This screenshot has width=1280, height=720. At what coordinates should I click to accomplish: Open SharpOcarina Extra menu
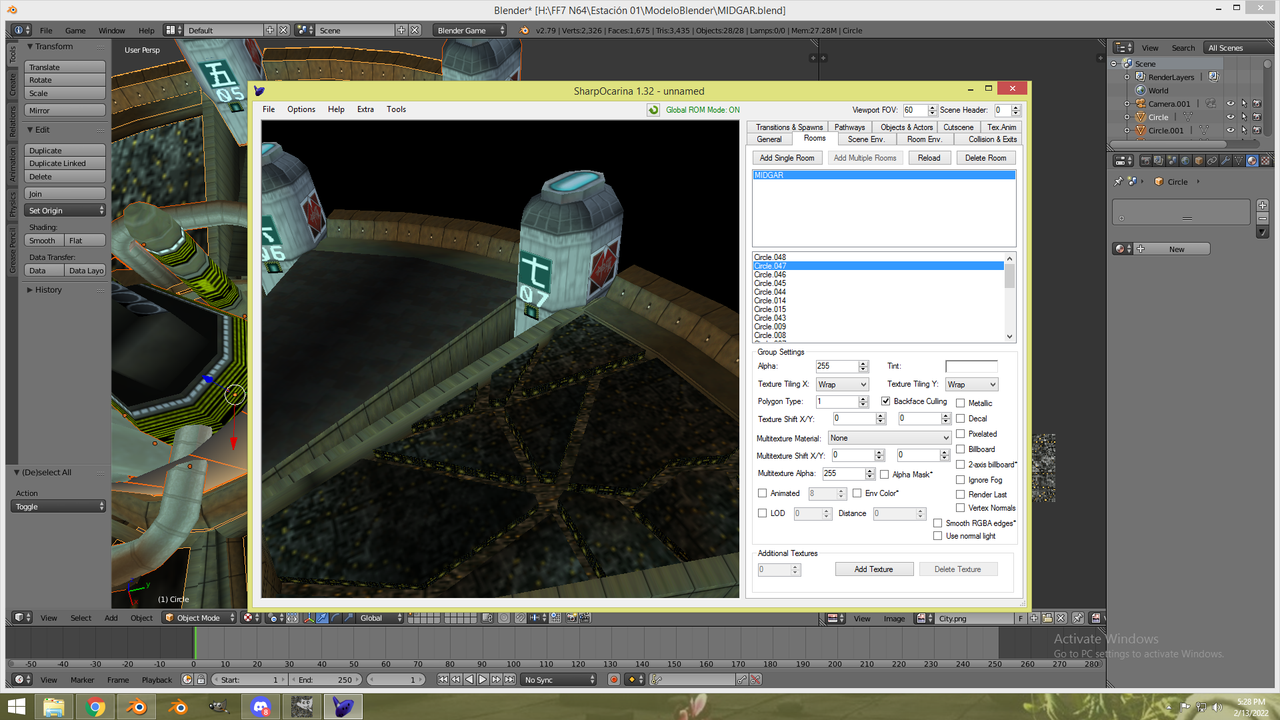pos(365,109)
